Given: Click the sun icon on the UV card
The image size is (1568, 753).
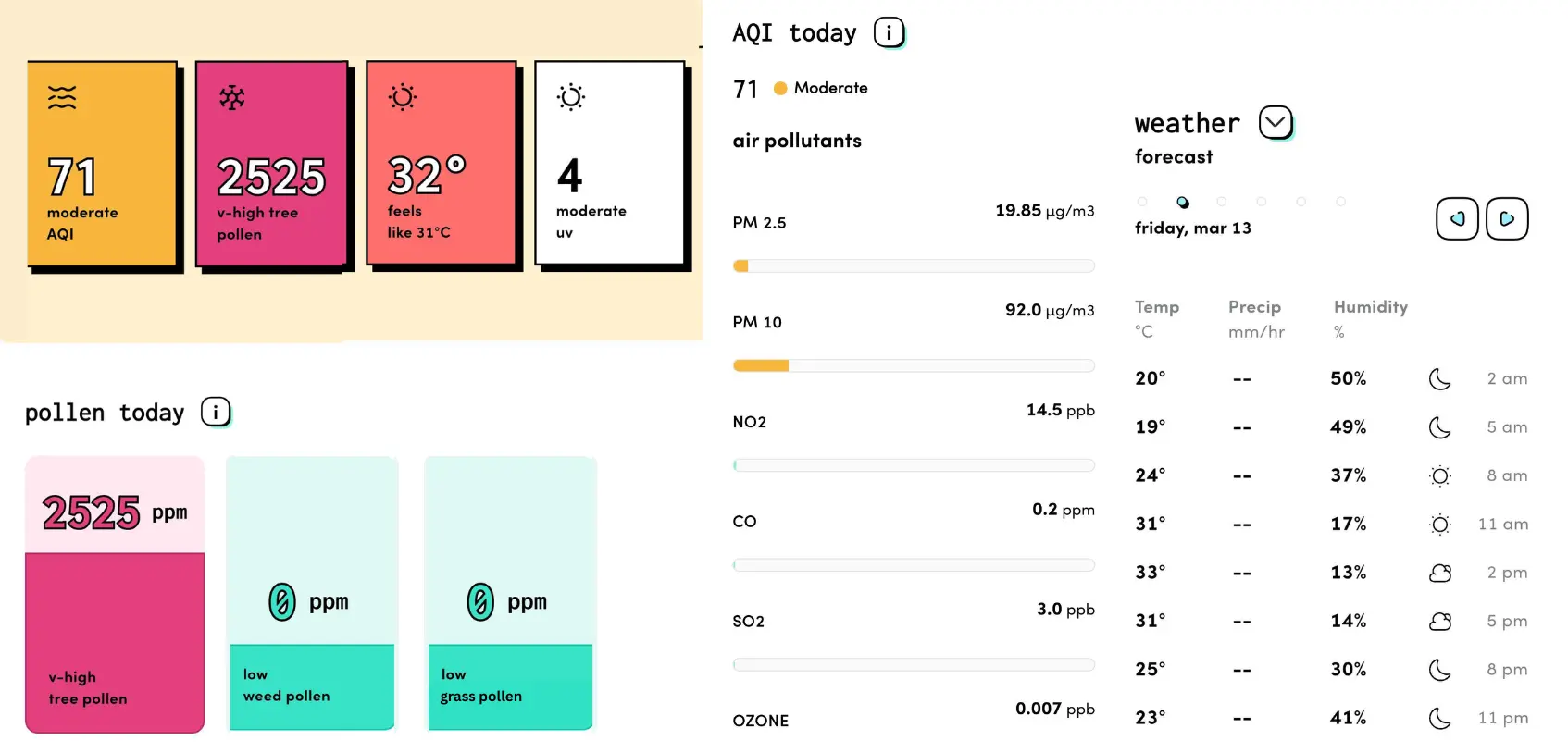Looking at the screenshot, I should click(x=571, y=97).
